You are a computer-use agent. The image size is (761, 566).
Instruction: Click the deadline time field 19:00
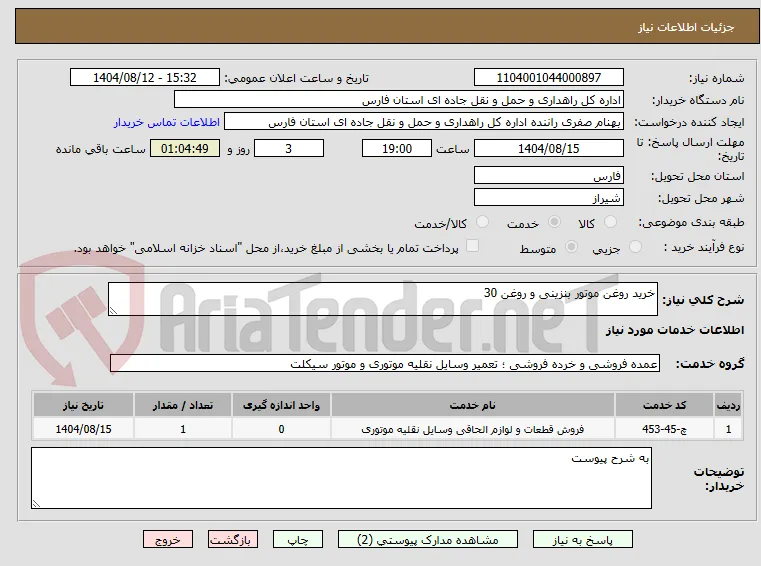tap(397, 148)
